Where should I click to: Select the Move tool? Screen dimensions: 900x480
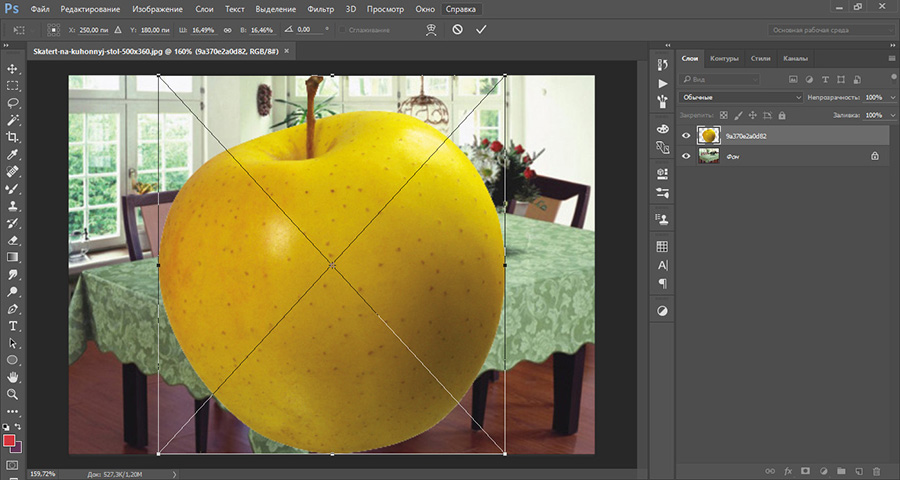(13, 69)
